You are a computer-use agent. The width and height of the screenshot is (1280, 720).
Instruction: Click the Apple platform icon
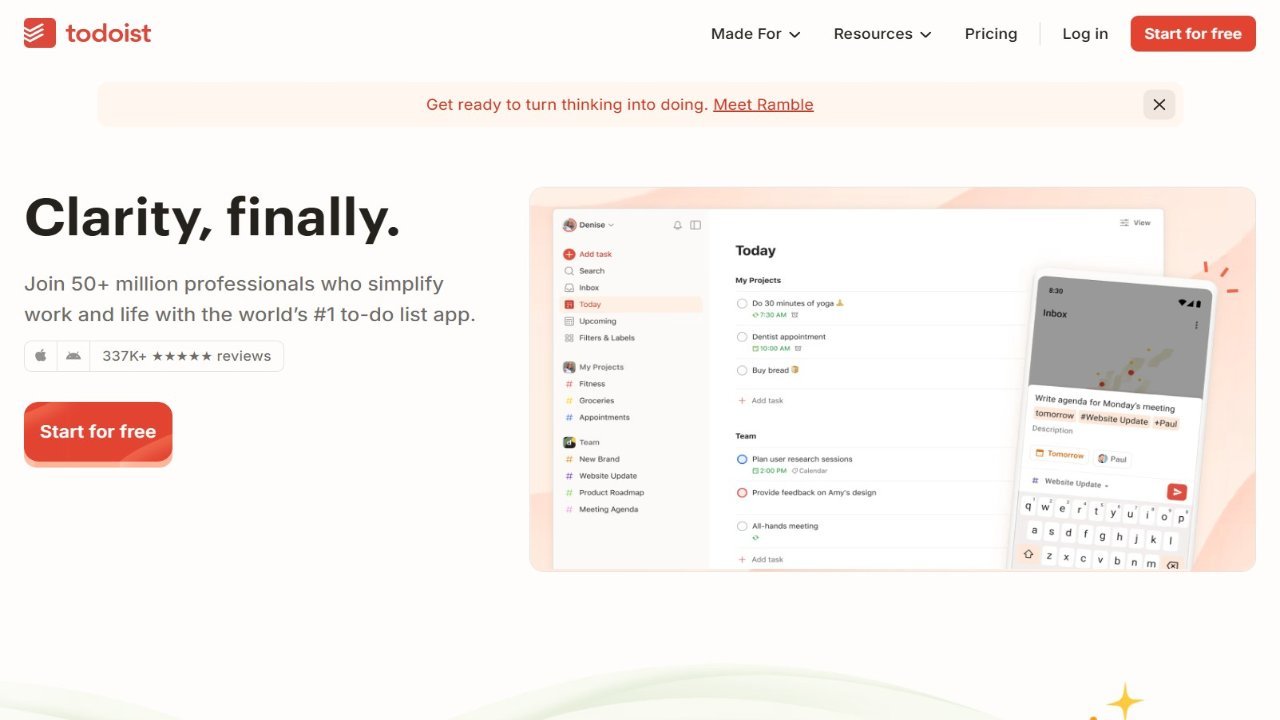coord(41,356)
